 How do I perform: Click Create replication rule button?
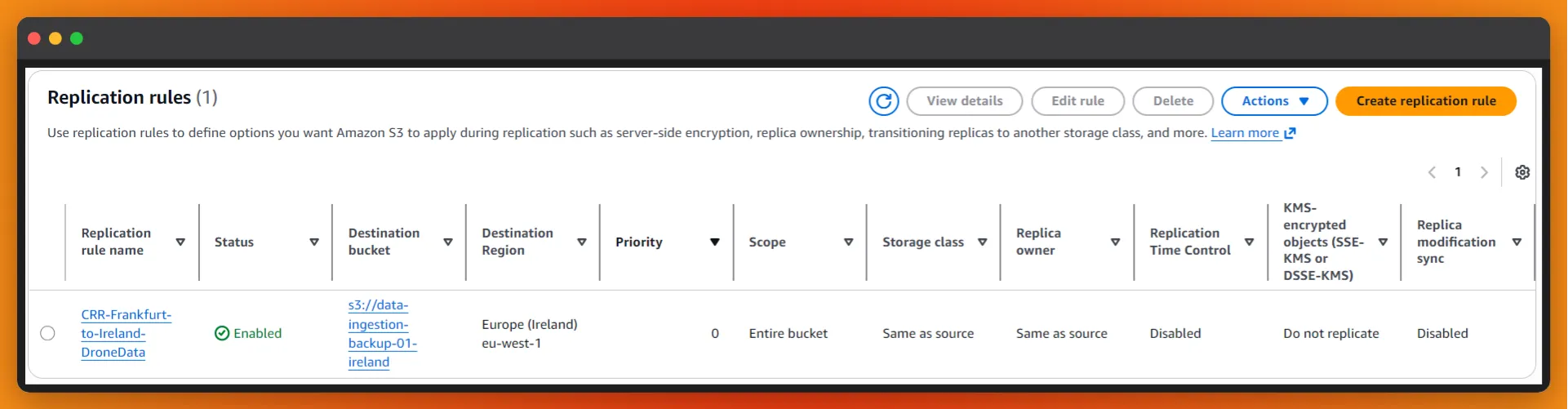pyautogui.click(x=1425, y=101)
